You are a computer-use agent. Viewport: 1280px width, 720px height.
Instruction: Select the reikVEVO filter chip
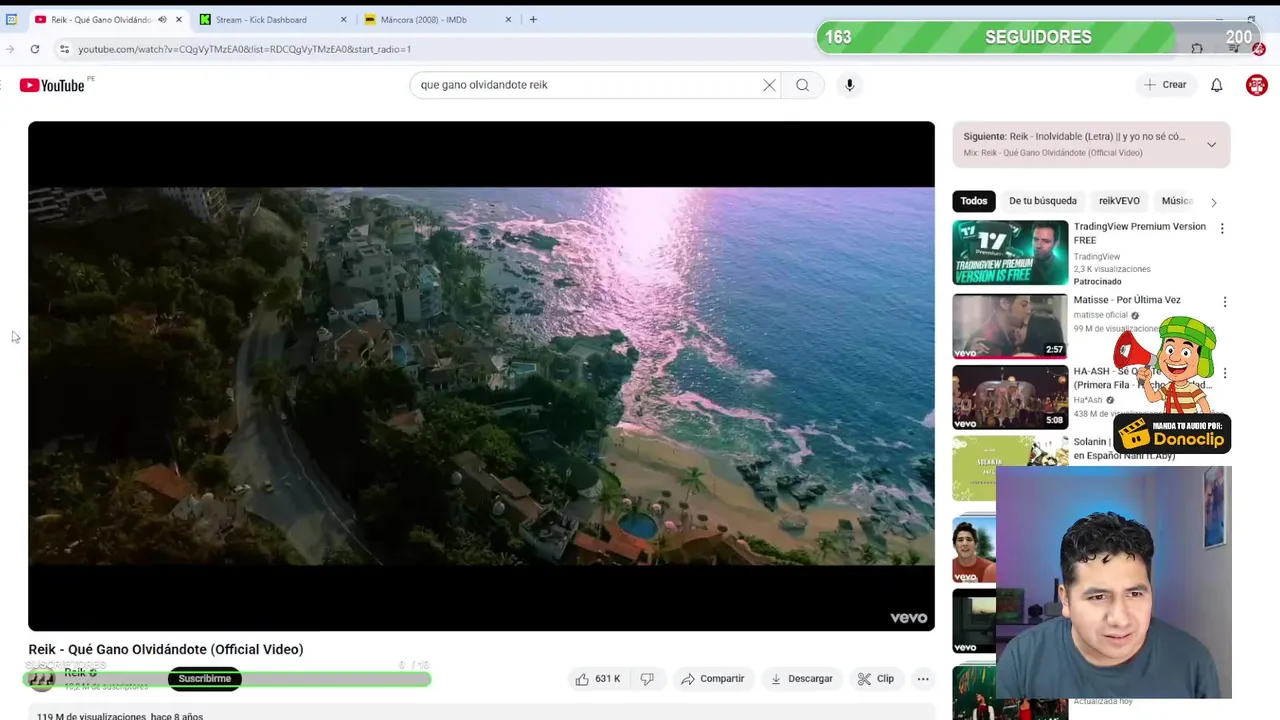[1119, 201]
